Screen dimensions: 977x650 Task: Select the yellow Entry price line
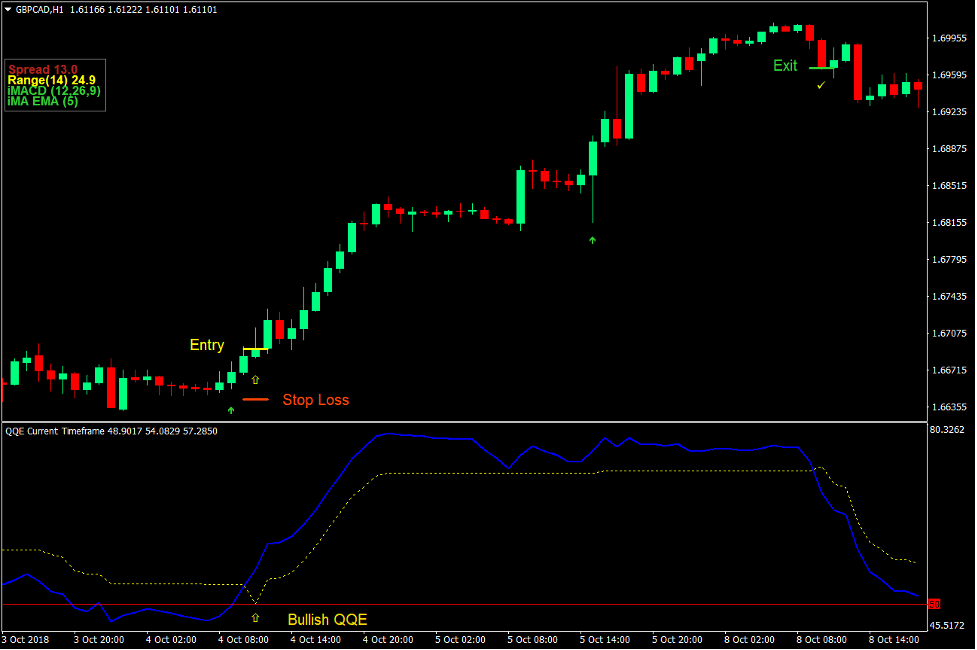click(x=254, y=349)
